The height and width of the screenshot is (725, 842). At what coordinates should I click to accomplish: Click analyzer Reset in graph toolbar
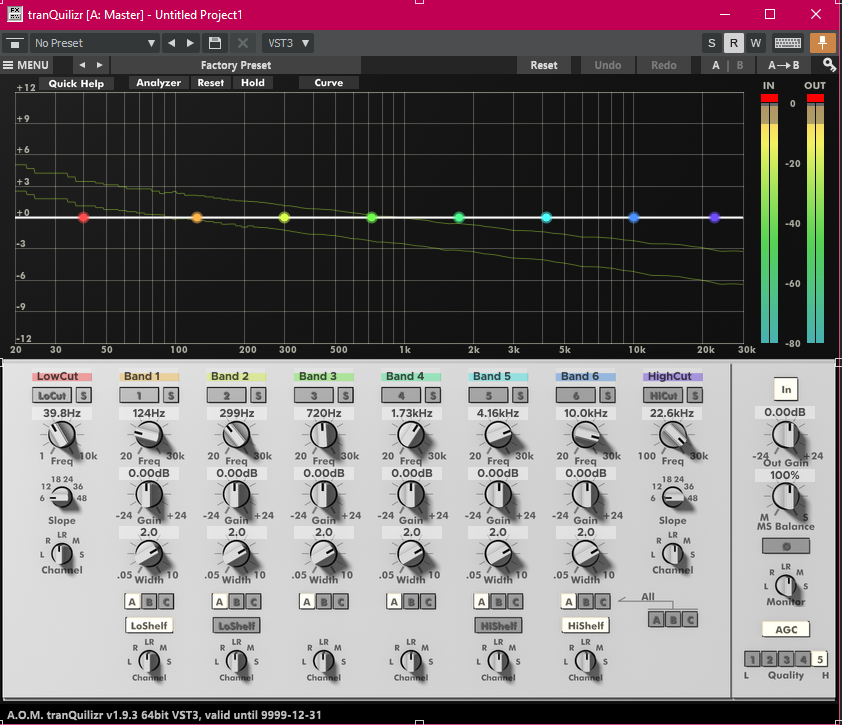coord(210,83)
